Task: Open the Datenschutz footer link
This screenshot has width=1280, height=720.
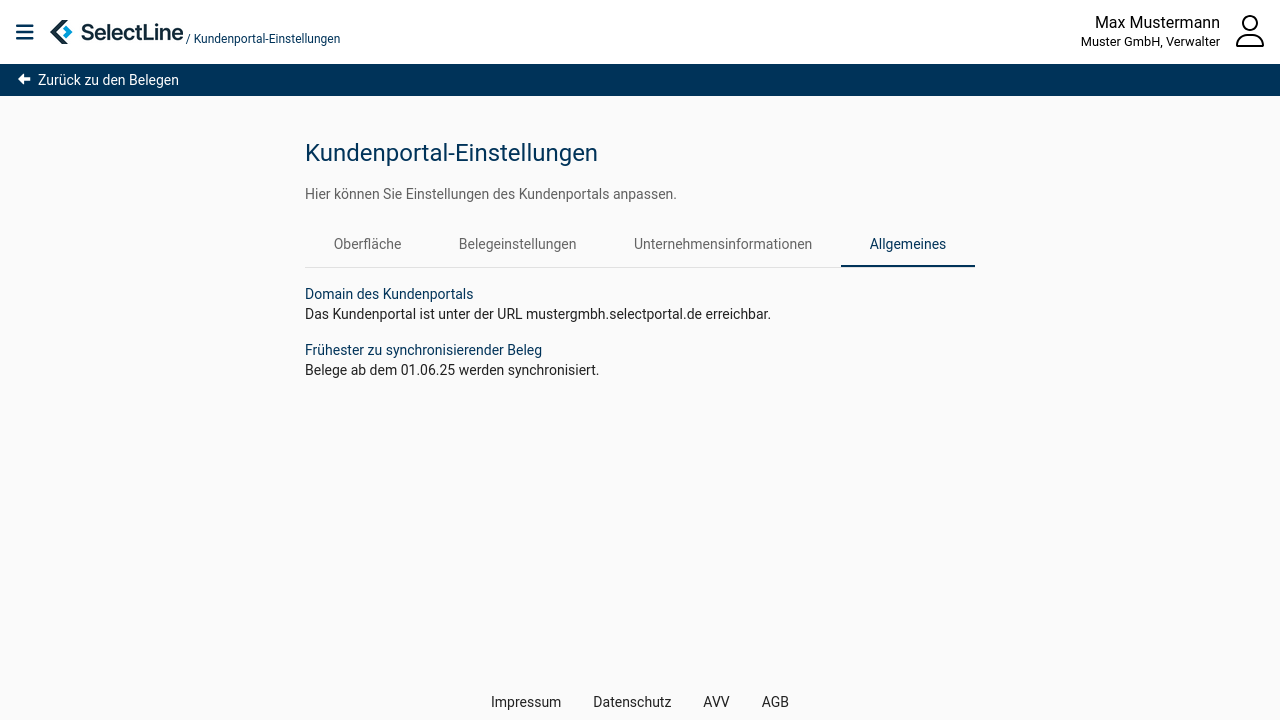Action: [632, 702]
